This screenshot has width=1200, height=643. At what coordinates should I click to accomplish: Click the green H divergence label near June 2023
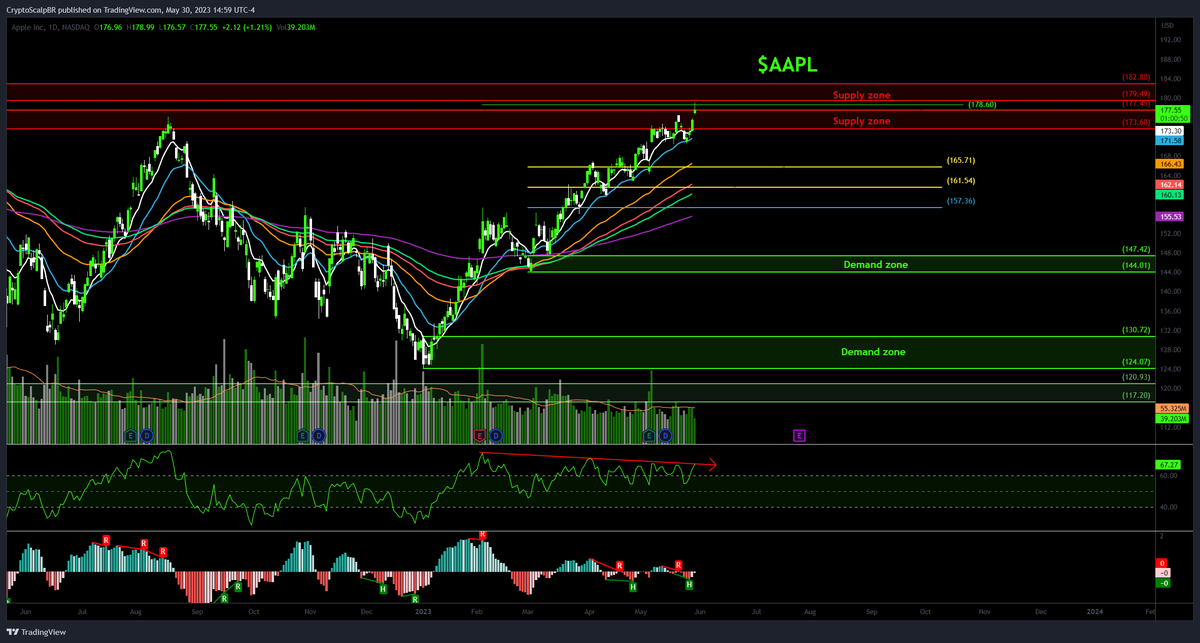[690, 584]
